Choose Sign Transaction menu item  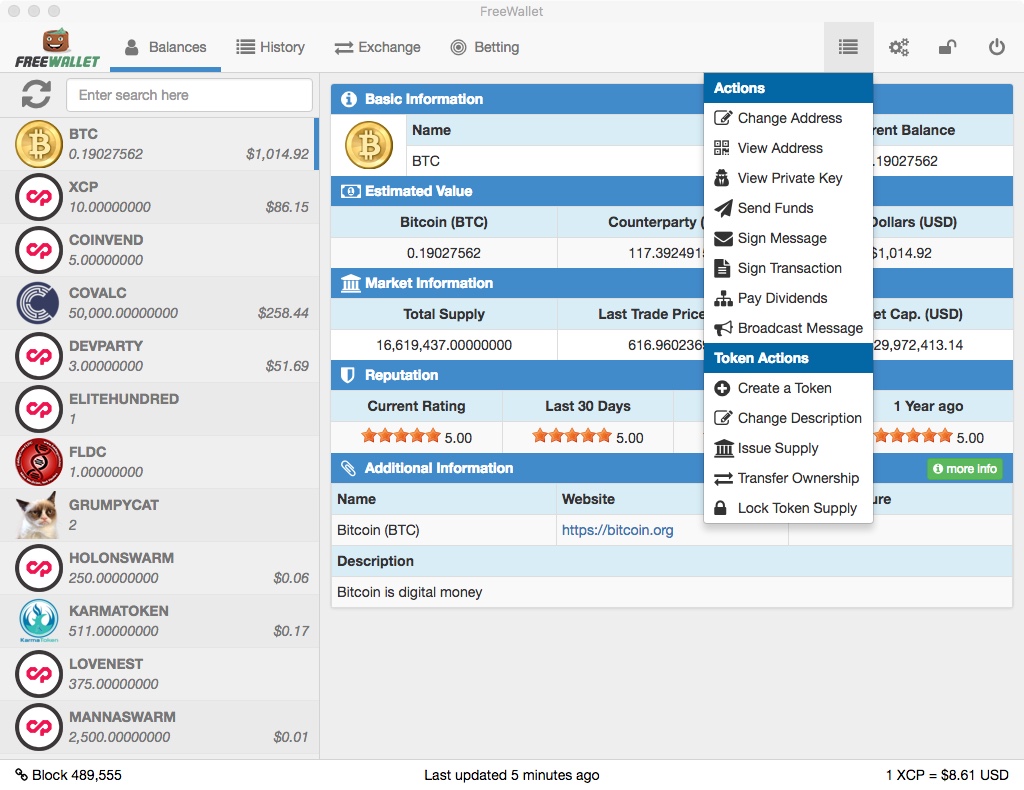point(788,268)
